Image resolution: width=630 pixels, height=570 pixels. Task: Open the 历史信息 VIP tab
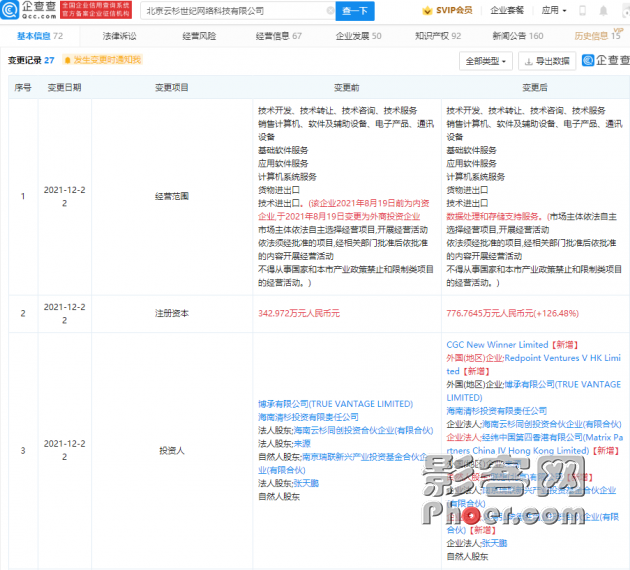[x=598, y=35]
